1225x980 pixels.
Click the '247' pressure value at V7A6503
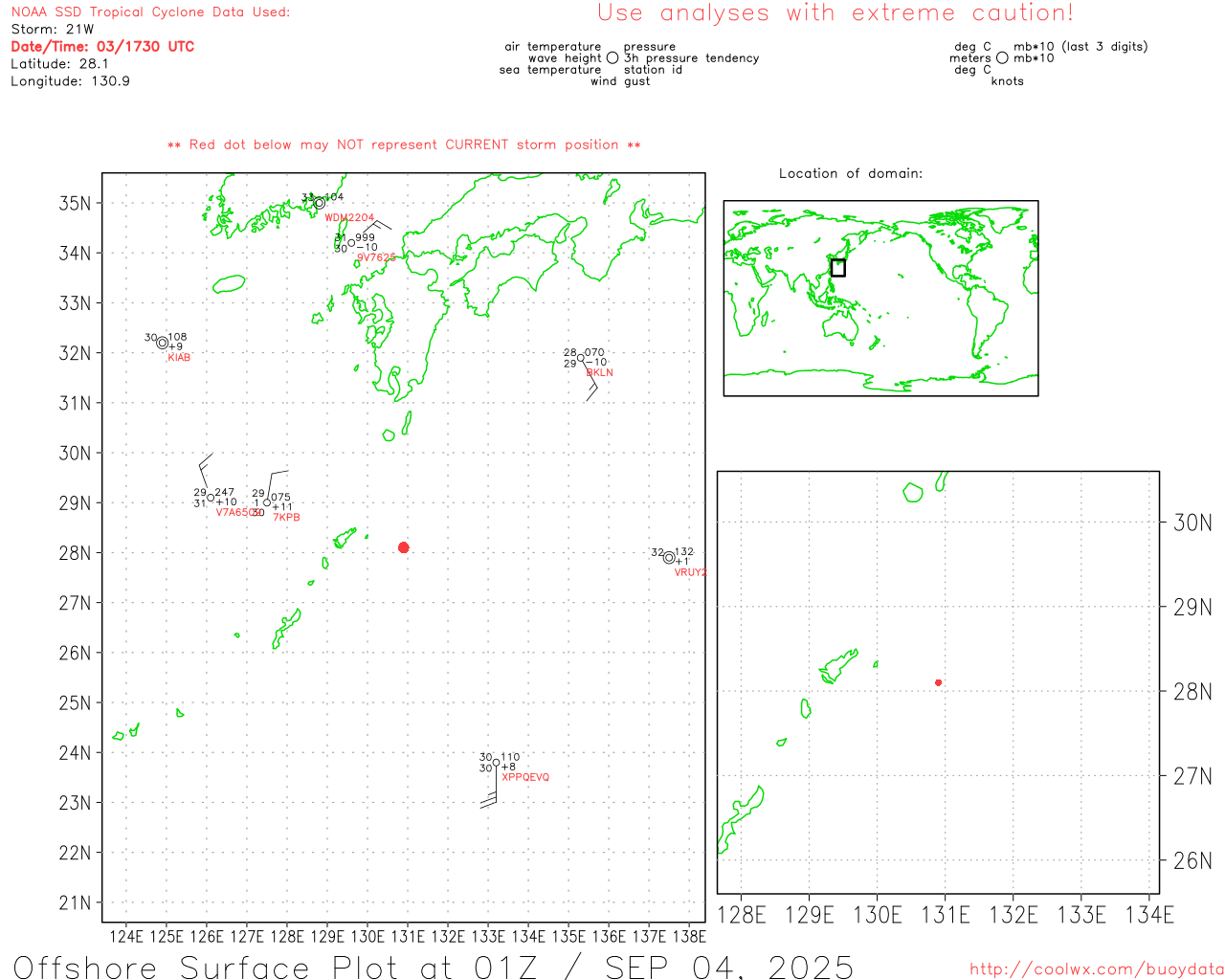click(225, 492)
